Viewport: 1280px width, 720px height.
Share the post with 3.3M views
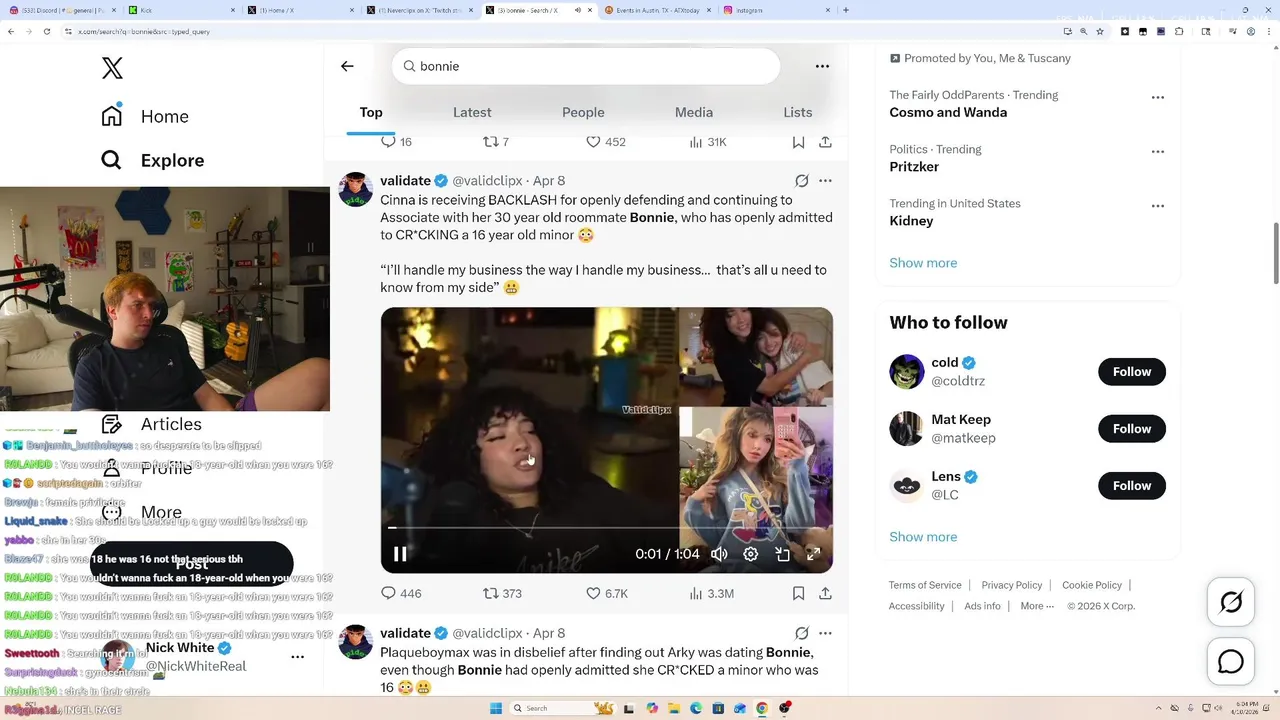(x=825, y=593)
